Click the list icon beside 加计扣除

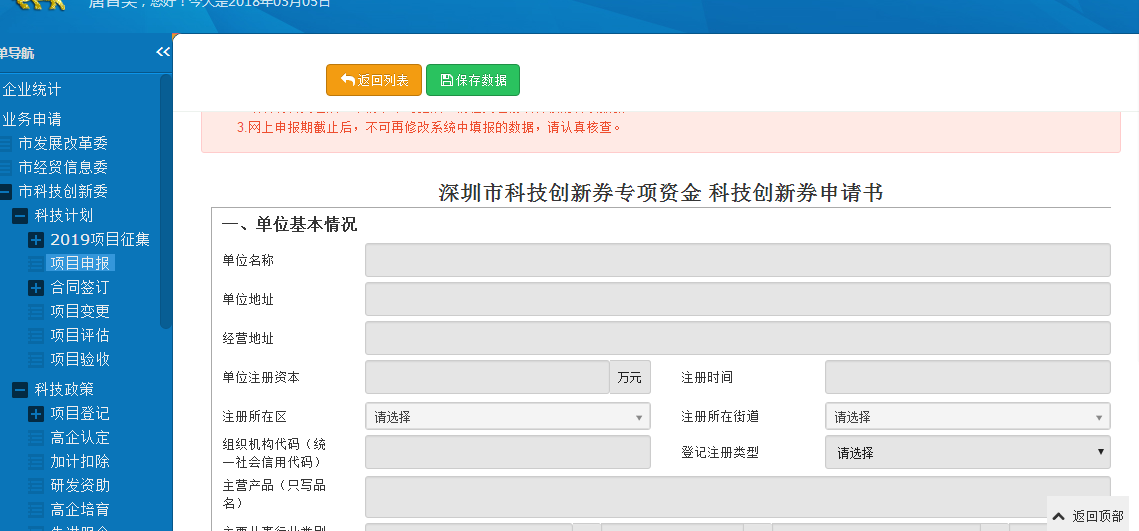36,462
